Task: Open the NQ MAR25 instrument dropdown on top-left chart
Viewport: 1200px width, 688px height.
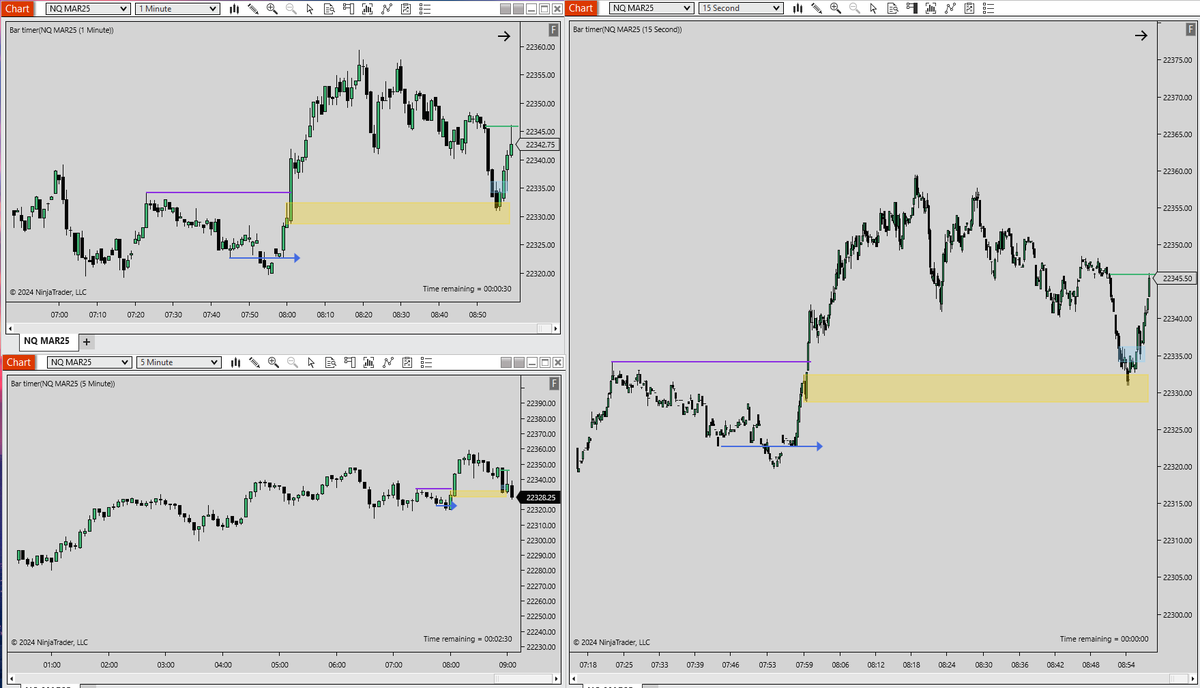Action: [x=85, y=8]
